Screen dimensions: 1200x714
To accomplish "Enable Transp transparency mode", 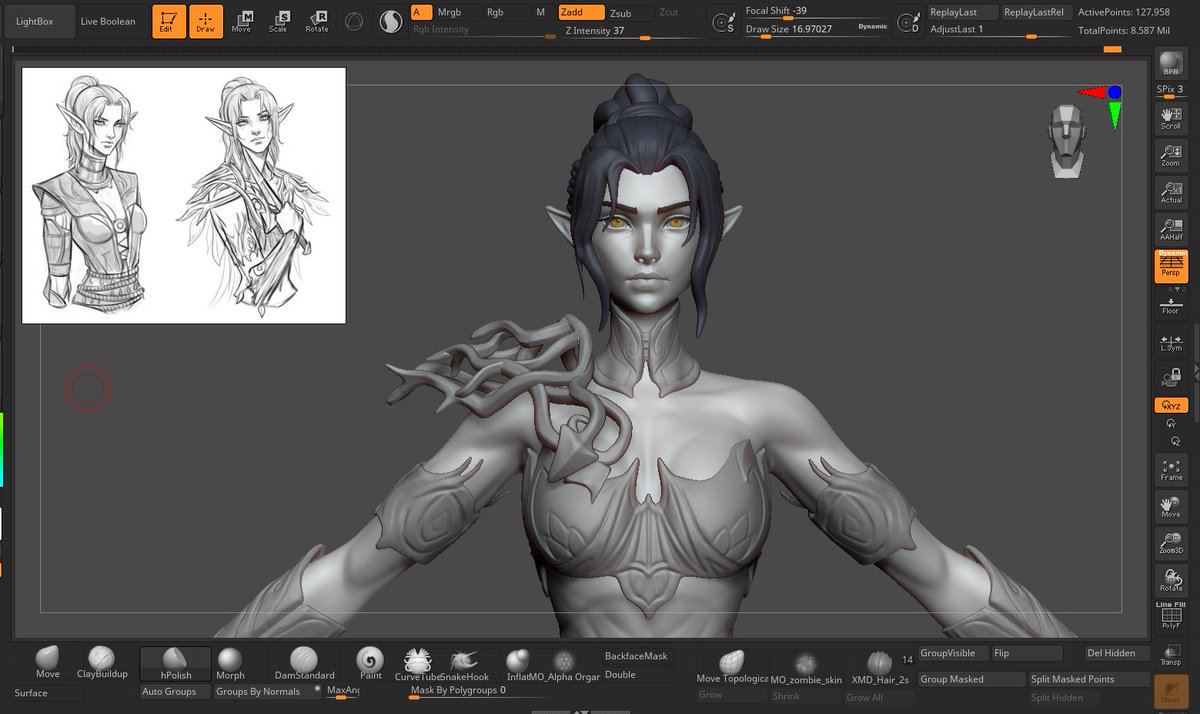I will click(1170, 655).
